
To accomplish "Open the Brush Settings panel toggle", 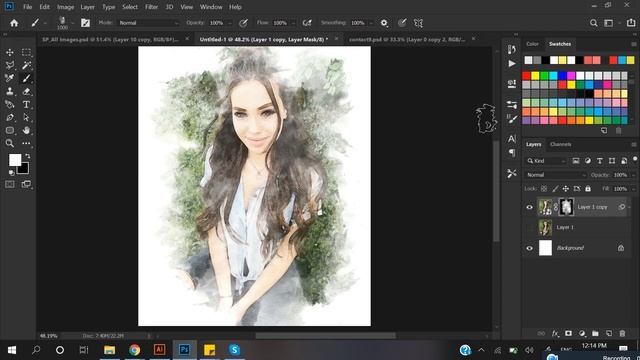I will (85, 23).
